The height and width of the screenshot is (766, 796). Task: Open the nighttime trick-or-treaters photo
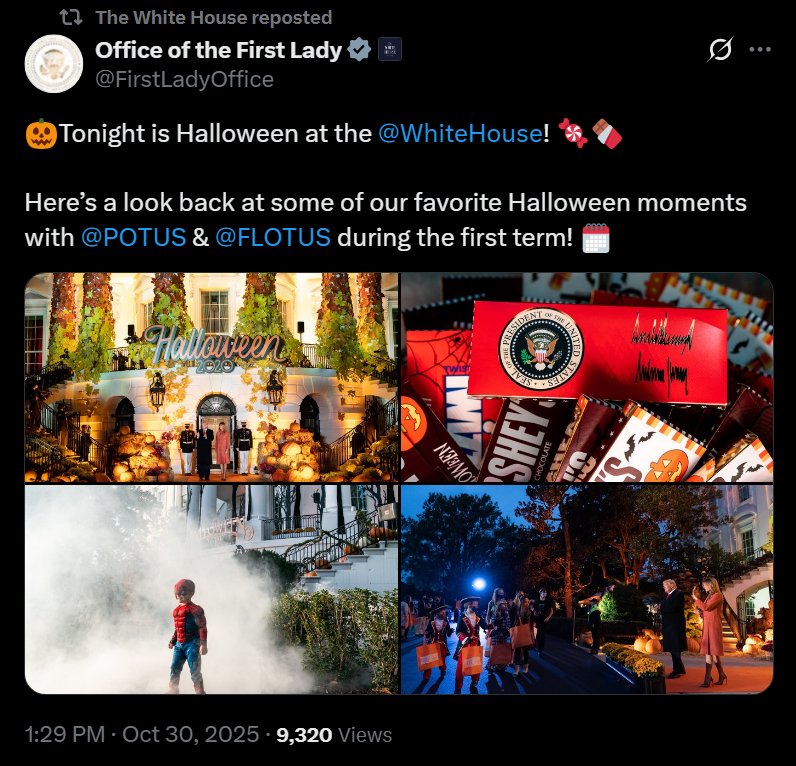click(587, 589)
